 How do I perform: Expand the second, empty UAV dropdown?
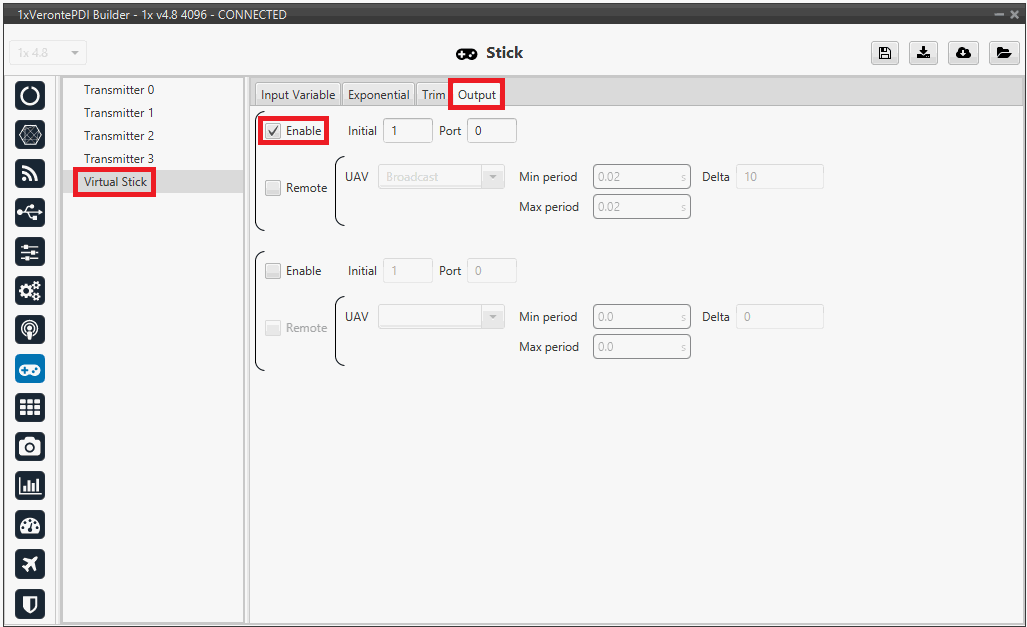441,317
